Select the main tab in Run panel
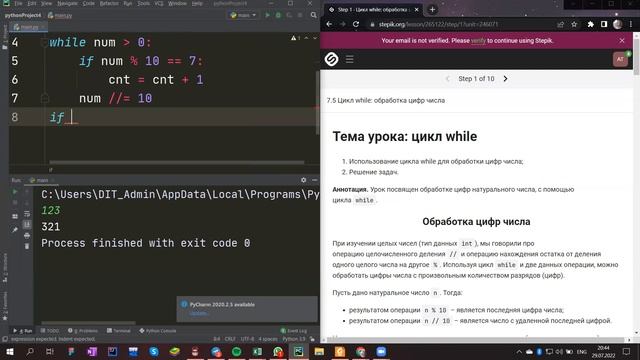The image size is (640, 360). (x=42, y=180)
